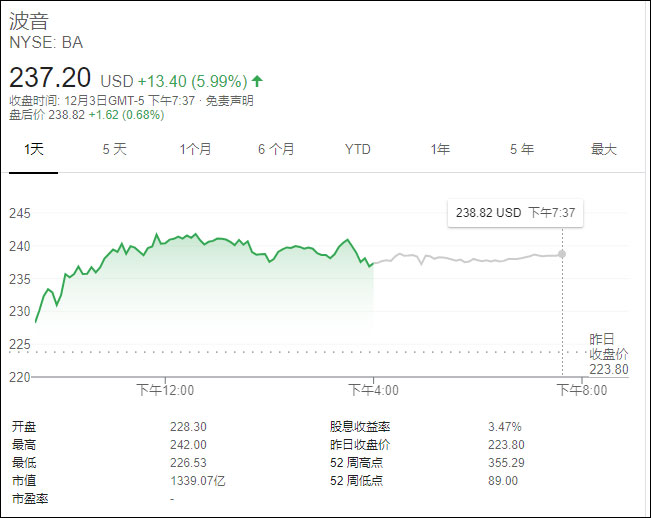Open the 免责声明 disclaimer link
This screenshot has width=651, height=518.
click(232, 100)
